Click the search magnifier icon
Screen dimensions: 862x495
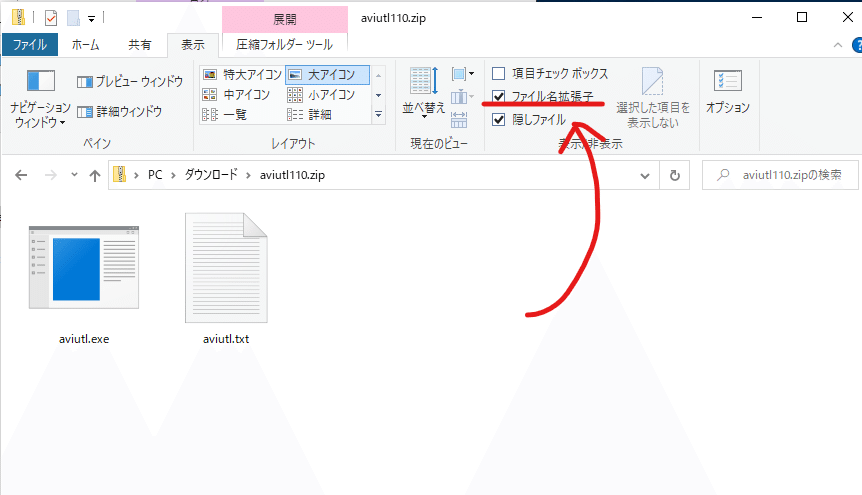pyautogui.click(x=723, y=175)
